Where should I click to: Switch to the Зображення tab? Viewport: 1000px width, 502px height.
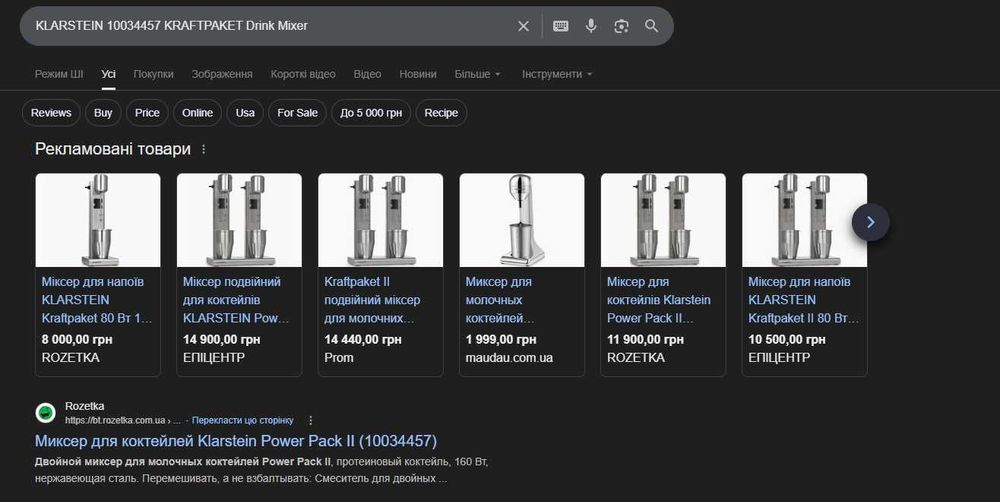222,74
